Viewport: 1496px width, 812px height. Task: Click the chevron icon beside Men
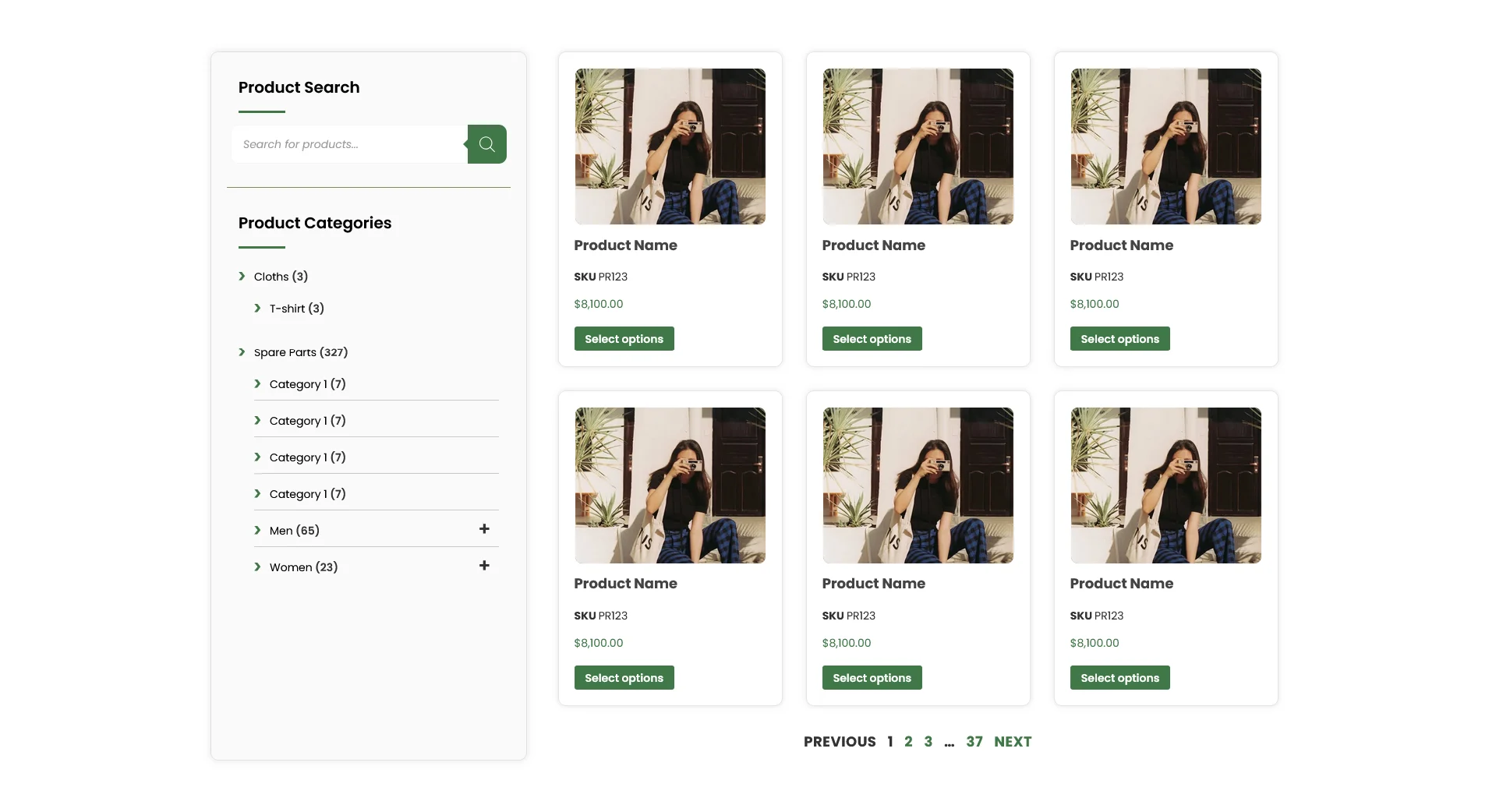[x=257, y=531]
